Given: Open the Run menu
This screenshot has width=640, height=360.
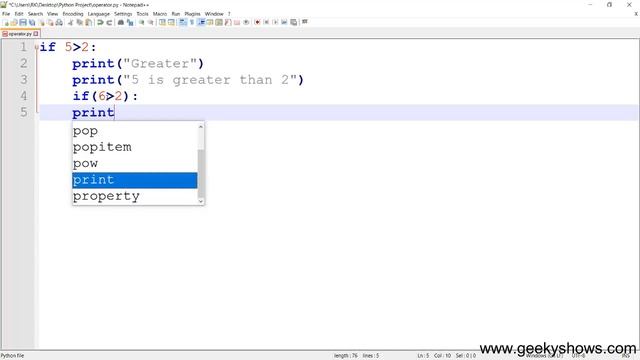Looking at the screenshot, I should click(176, 14).
